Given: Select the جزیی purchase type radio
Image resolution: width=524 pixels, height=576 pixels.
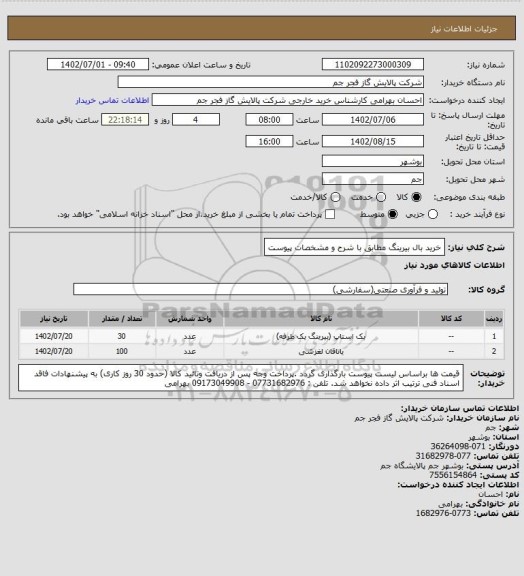Looking at the screenshot, I should pos(433,214).
